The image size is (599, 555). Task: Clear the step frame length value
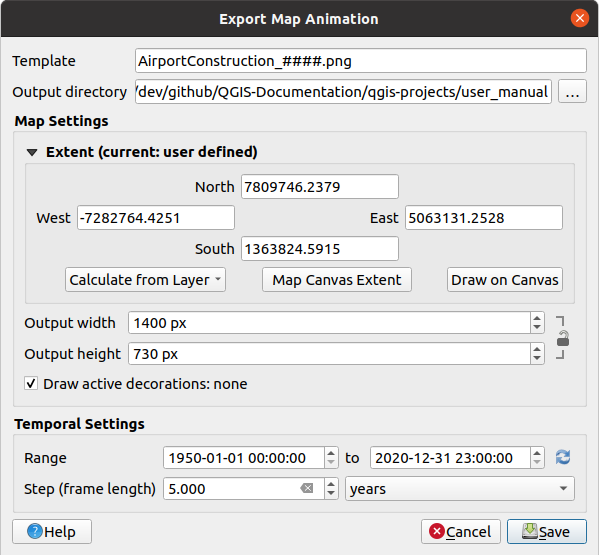(x=306, y=488)
